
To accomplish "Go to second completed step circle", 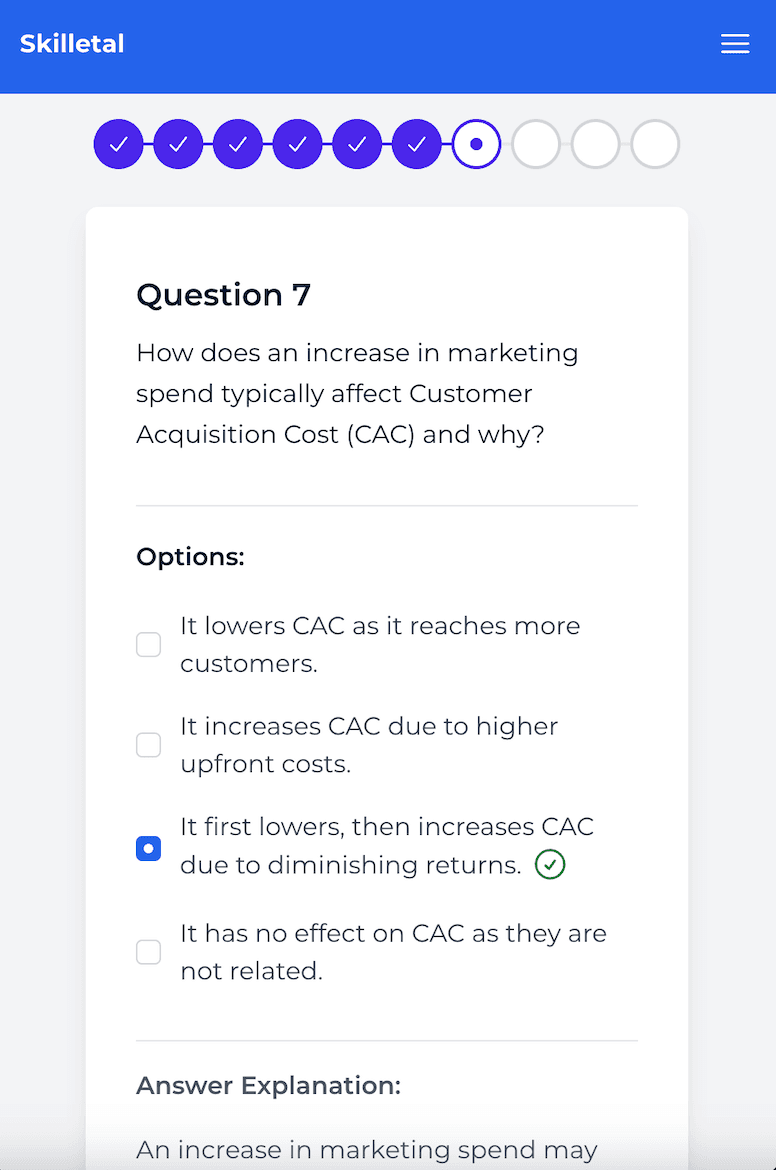I will pos(179,144).
